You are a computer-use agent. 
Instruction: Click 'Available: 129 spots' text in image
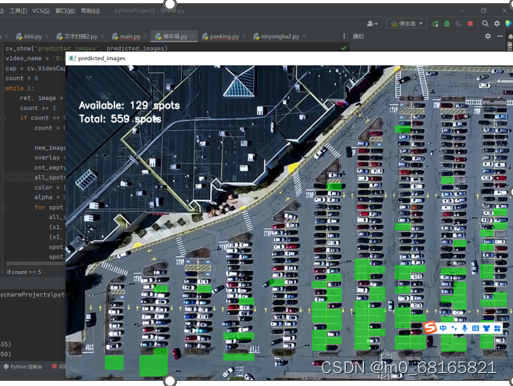point(129,105)
